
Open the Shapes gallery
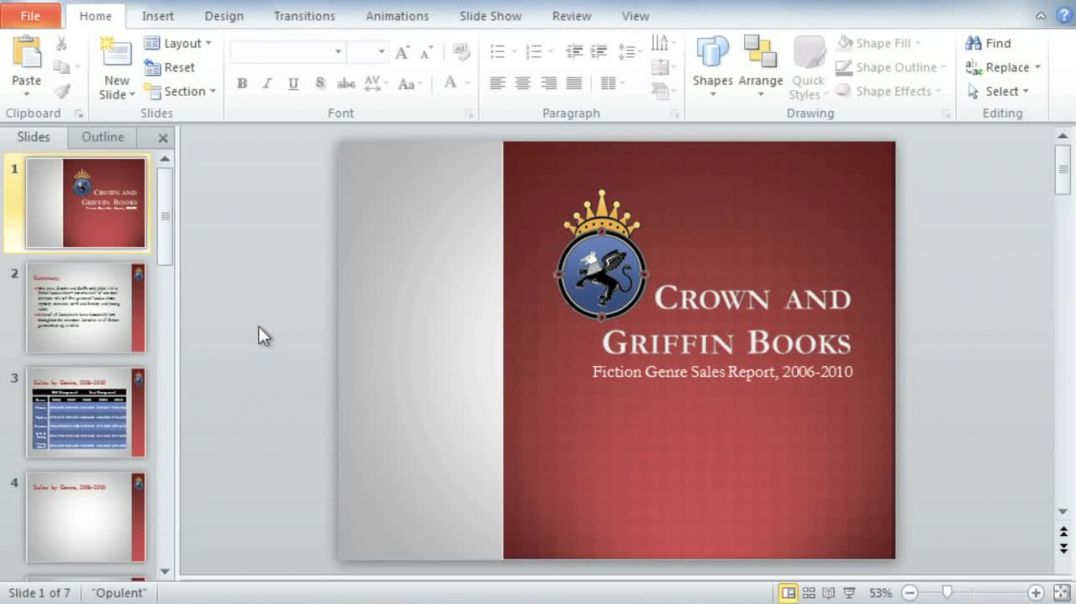pos(712,67)
